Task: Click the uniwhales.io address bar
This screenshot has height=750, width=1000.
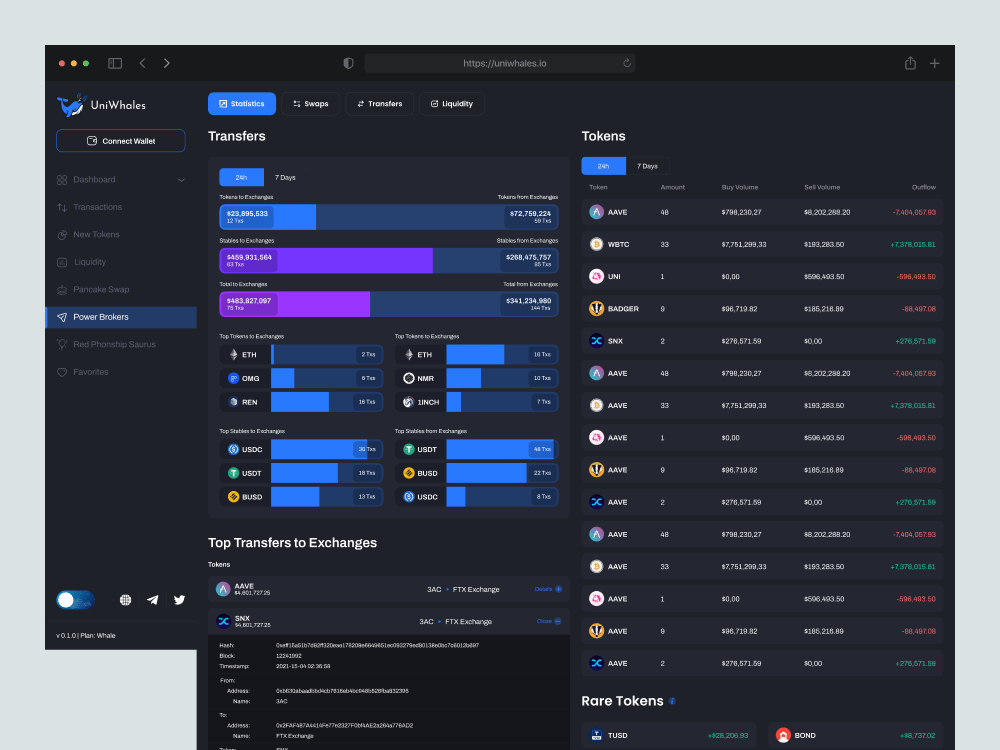Action: [x=500, y=63]
